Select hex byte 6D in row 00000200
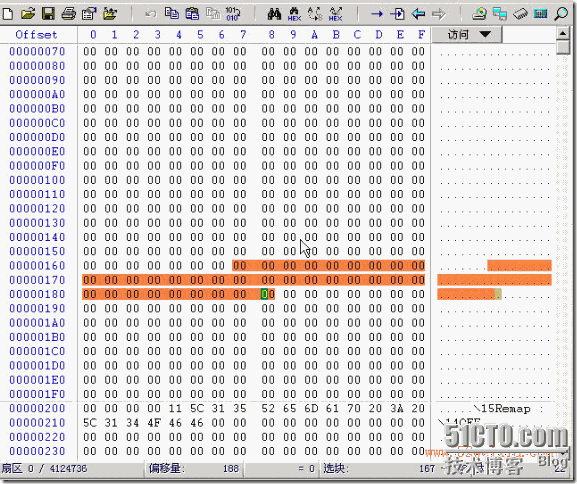The image size is (577, 484). [x=311, y=408]
